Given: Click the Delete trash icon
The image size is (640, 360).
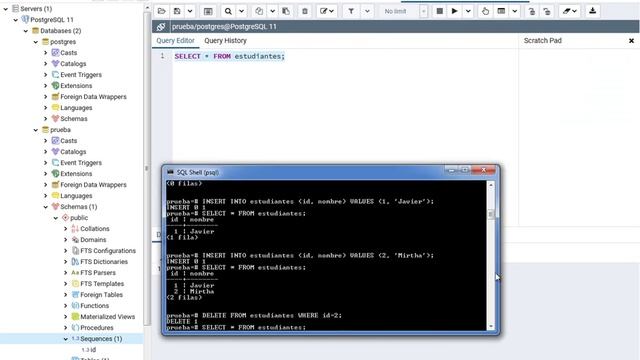Looking at the screenshot, I should click(305, 11).
